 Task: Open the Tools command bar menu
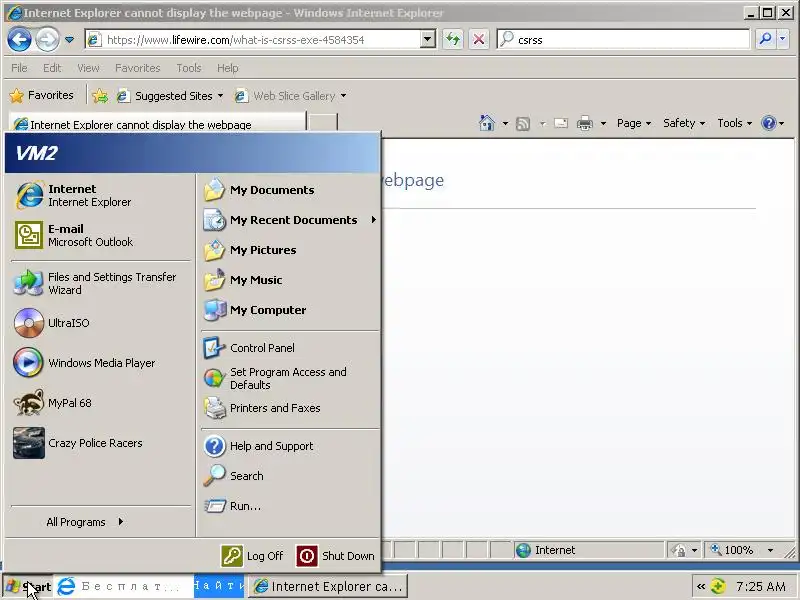point(734,123)
